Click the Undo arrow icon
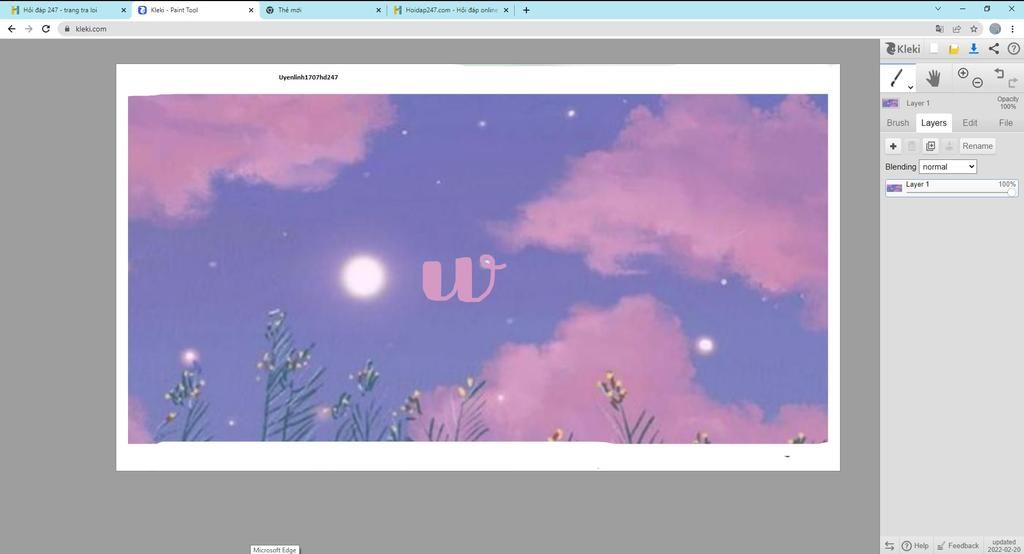 [999, 73]
